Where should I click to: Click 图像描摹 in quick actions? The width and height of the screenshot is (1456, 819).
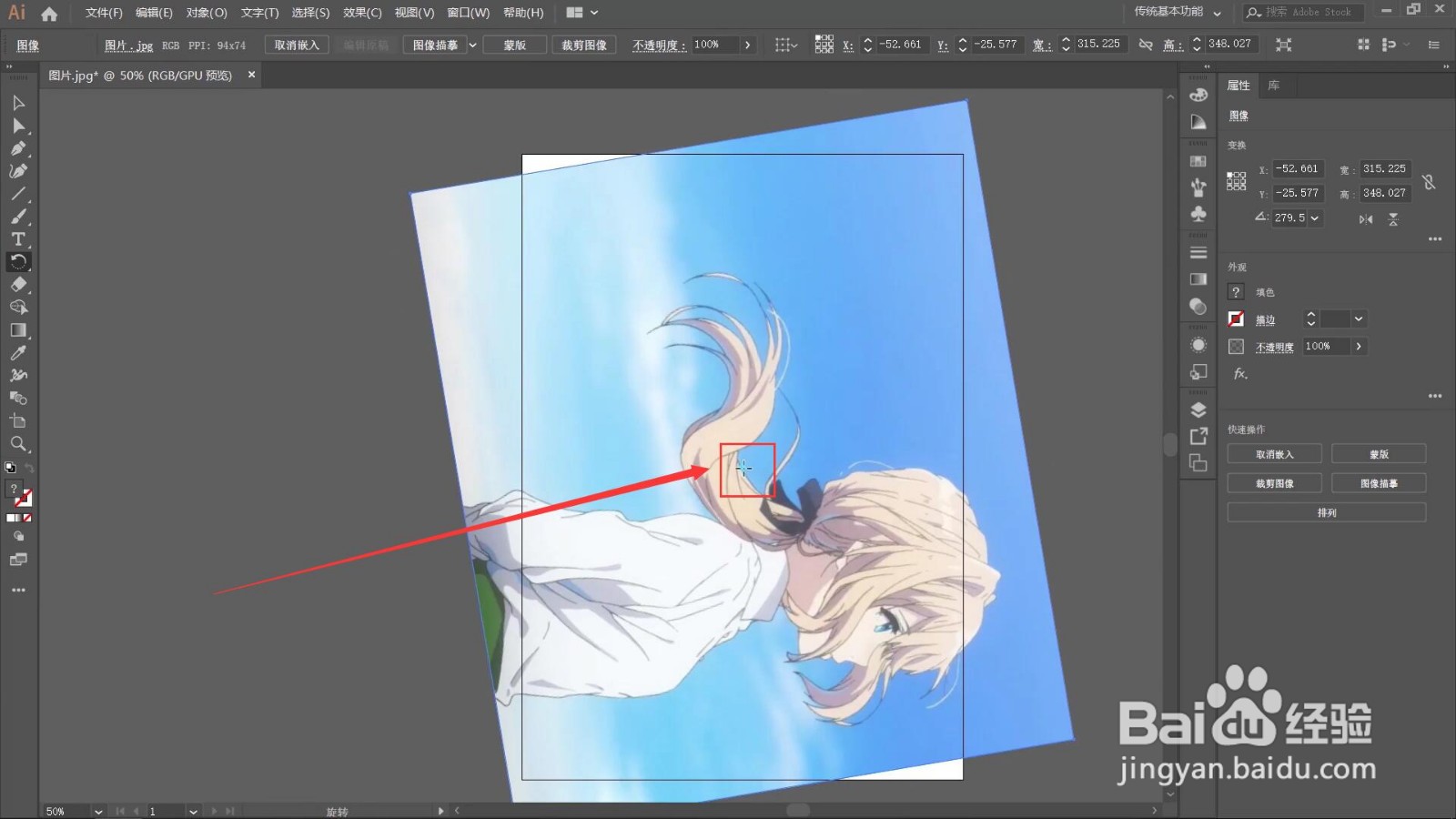(x=1379, y=483)
